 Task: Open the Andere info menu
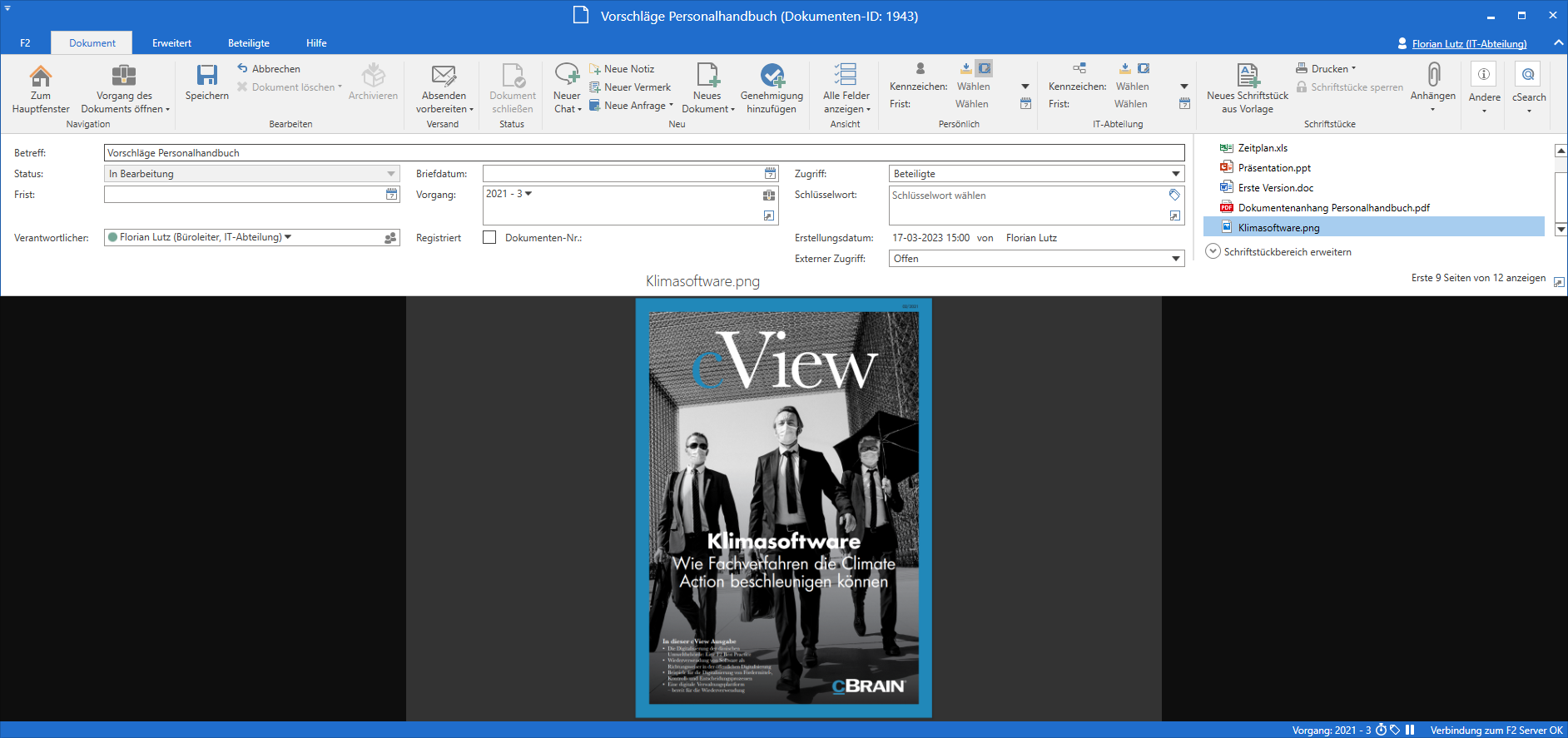[1484, 88]
